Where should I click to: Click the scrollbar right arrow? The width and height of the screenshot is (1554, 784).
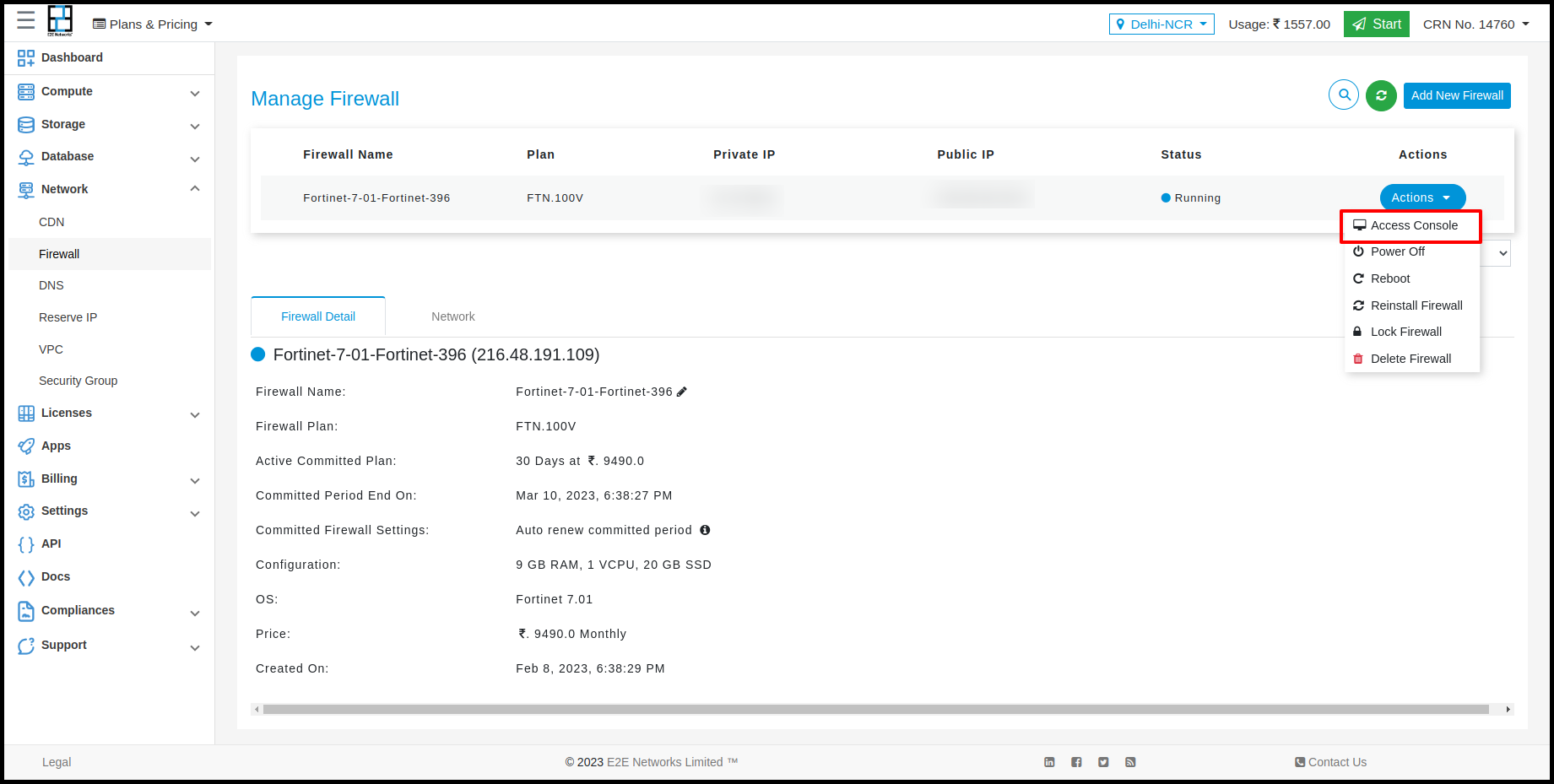click(x=1508, y=710)
